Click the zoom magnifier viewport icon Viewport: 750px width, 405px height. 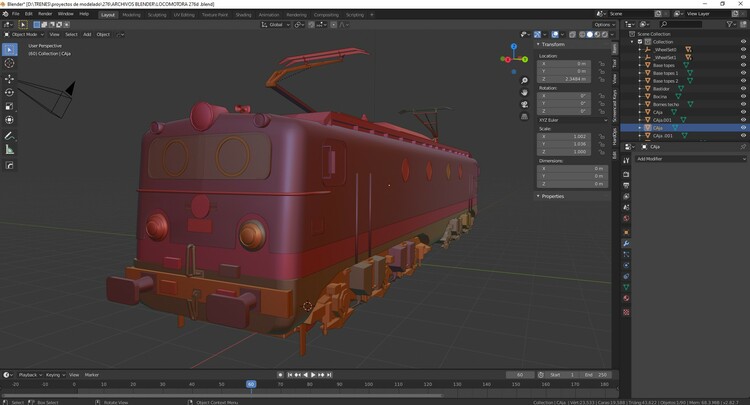coord(524,81)
